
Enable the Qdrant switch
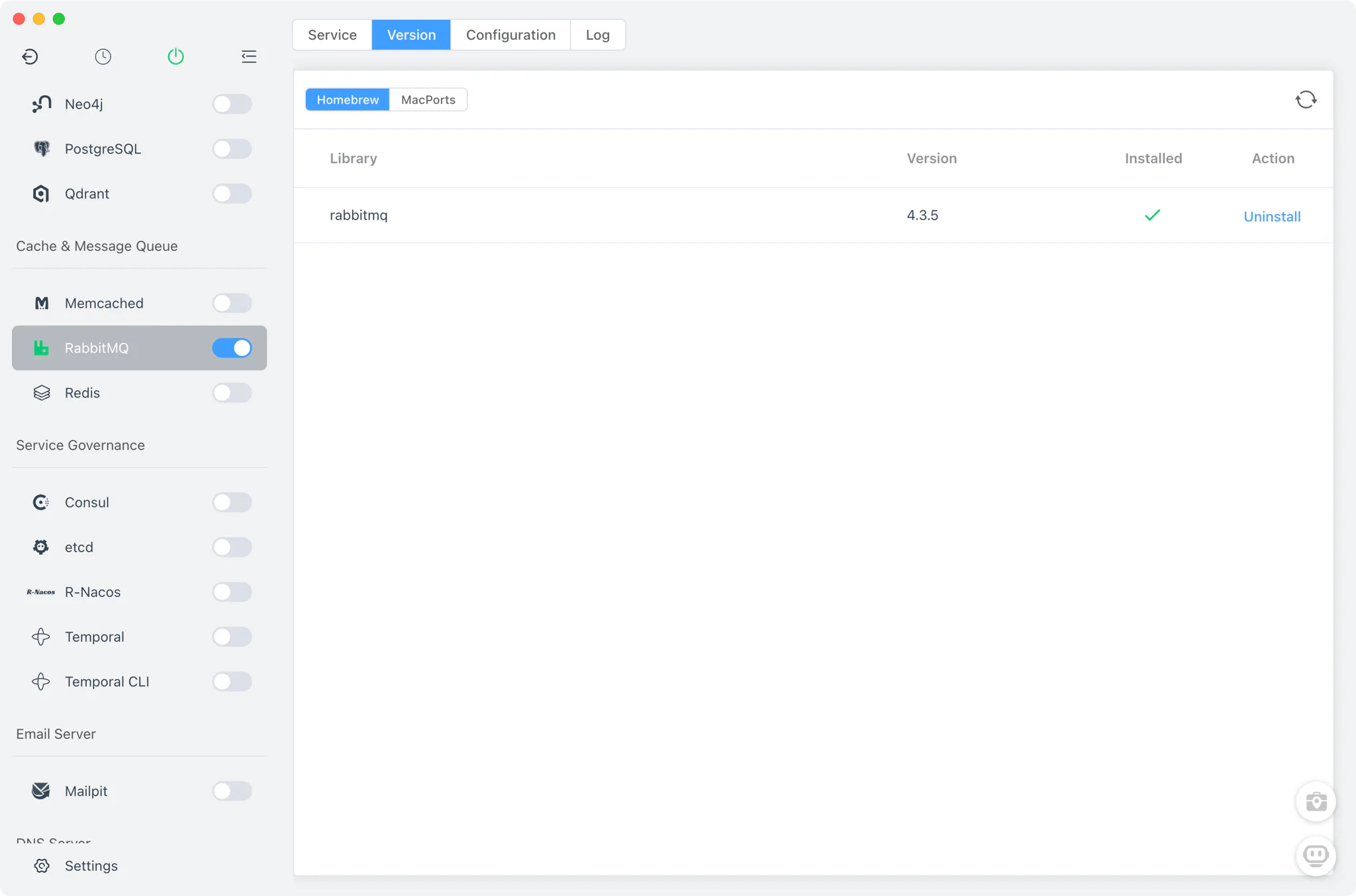tap(232, 194)
